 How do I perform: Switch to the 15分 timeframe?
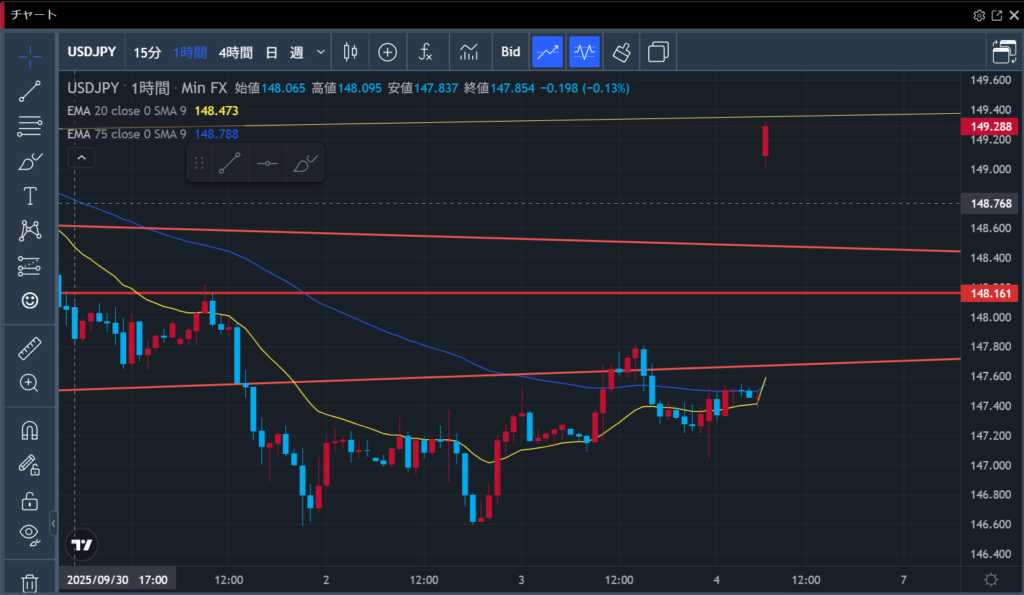pos(147,52)
